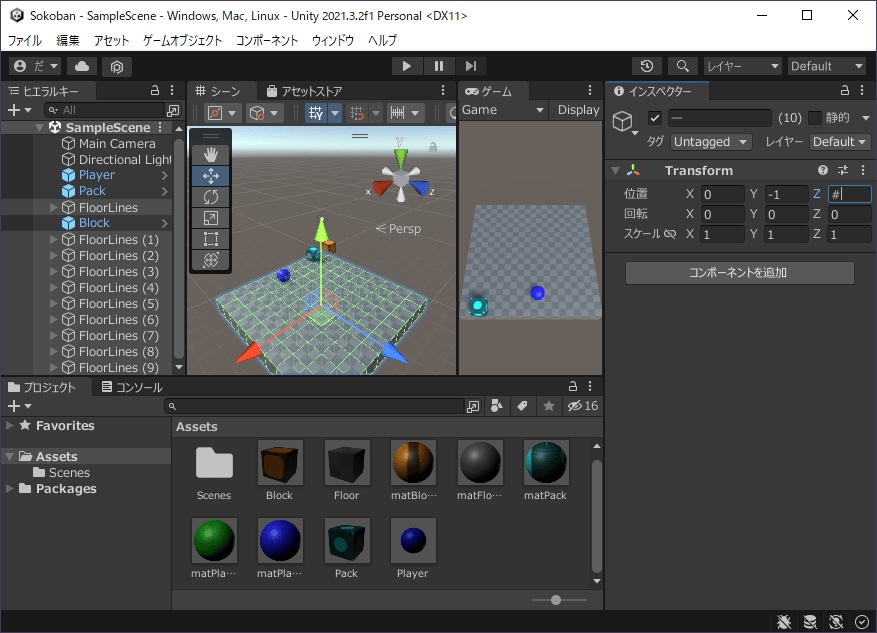
Task: Click the cache server icon in status bar
Action: [810, 622]
